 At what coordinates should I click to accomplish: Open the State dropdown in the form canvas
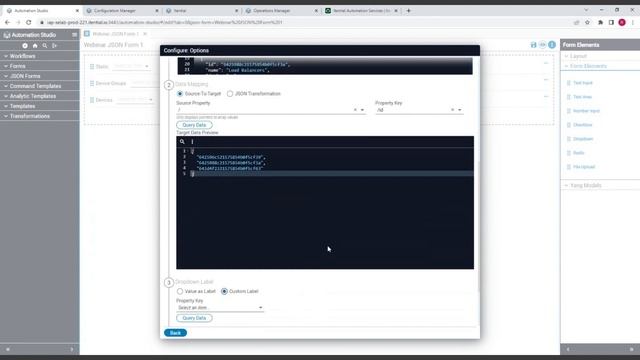pyautogui.click(x=131, y=67)
